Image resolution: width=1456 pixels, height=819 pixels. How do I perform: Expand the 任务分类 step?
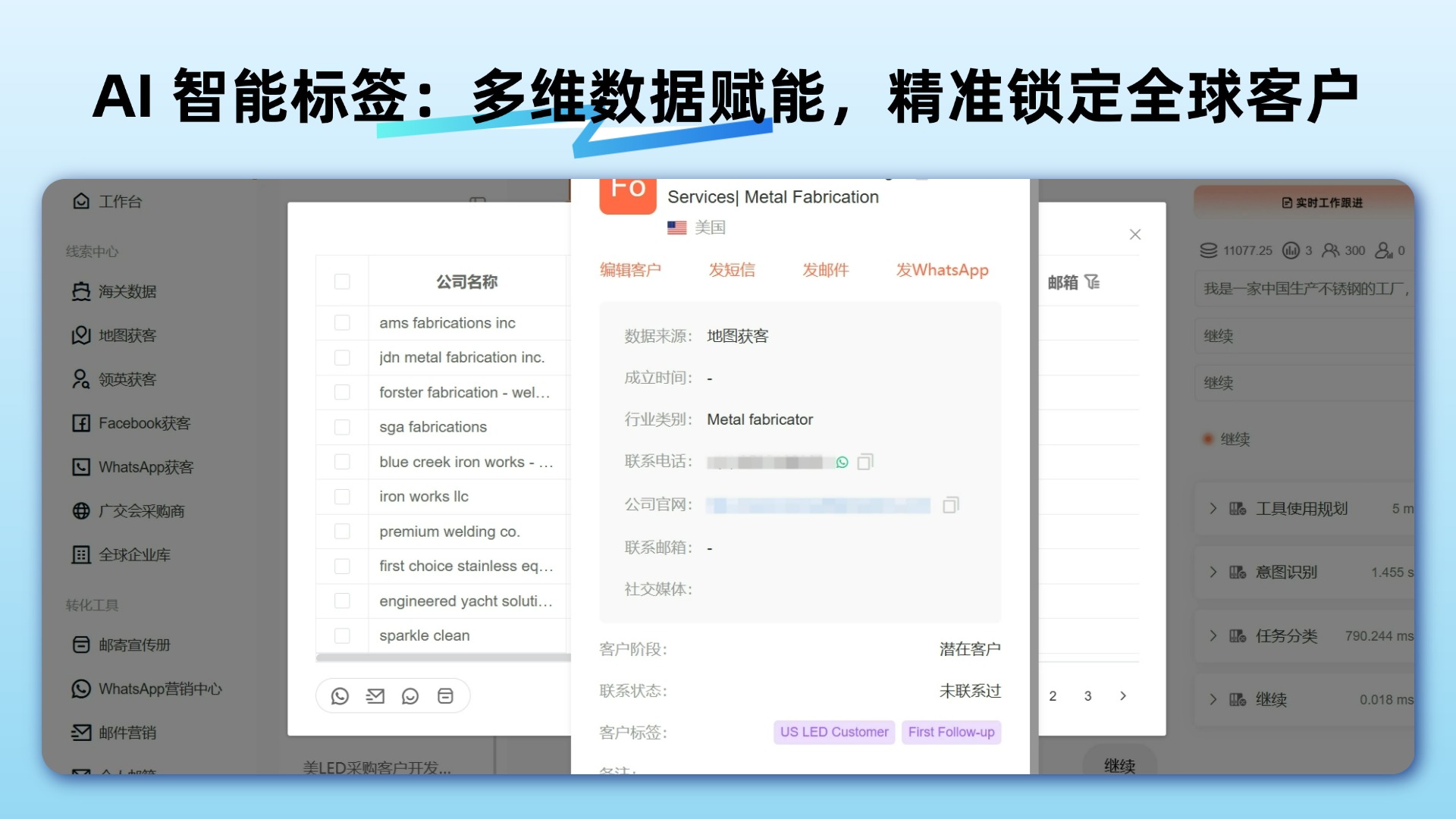(x=1213, y=636)
